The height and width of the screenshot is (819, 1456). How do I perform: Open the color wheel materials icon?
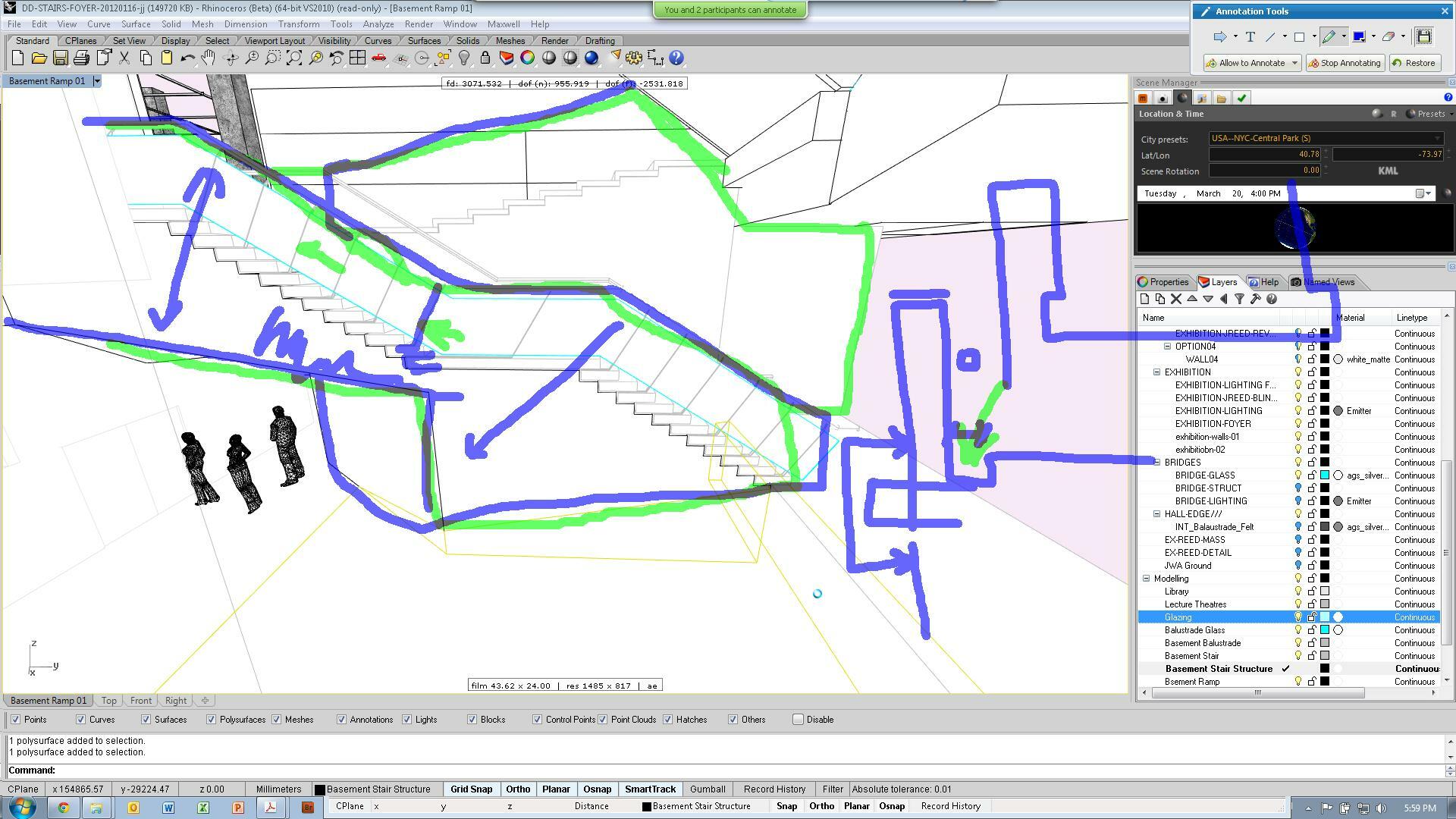pos(528,58)
